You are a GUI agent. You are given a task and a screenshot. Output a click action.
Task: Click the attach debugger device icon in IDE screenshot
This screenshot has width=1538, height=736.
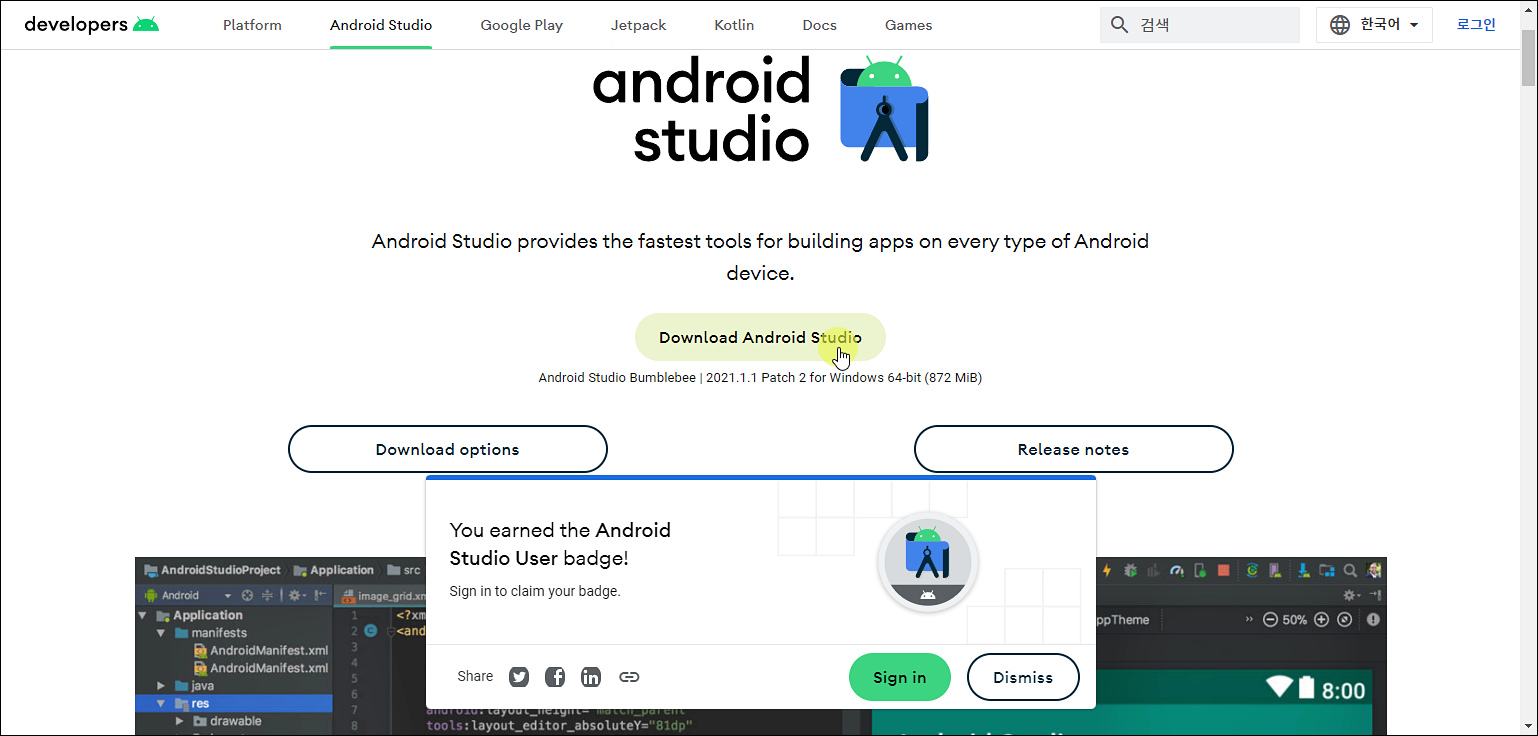[1200, 570]
